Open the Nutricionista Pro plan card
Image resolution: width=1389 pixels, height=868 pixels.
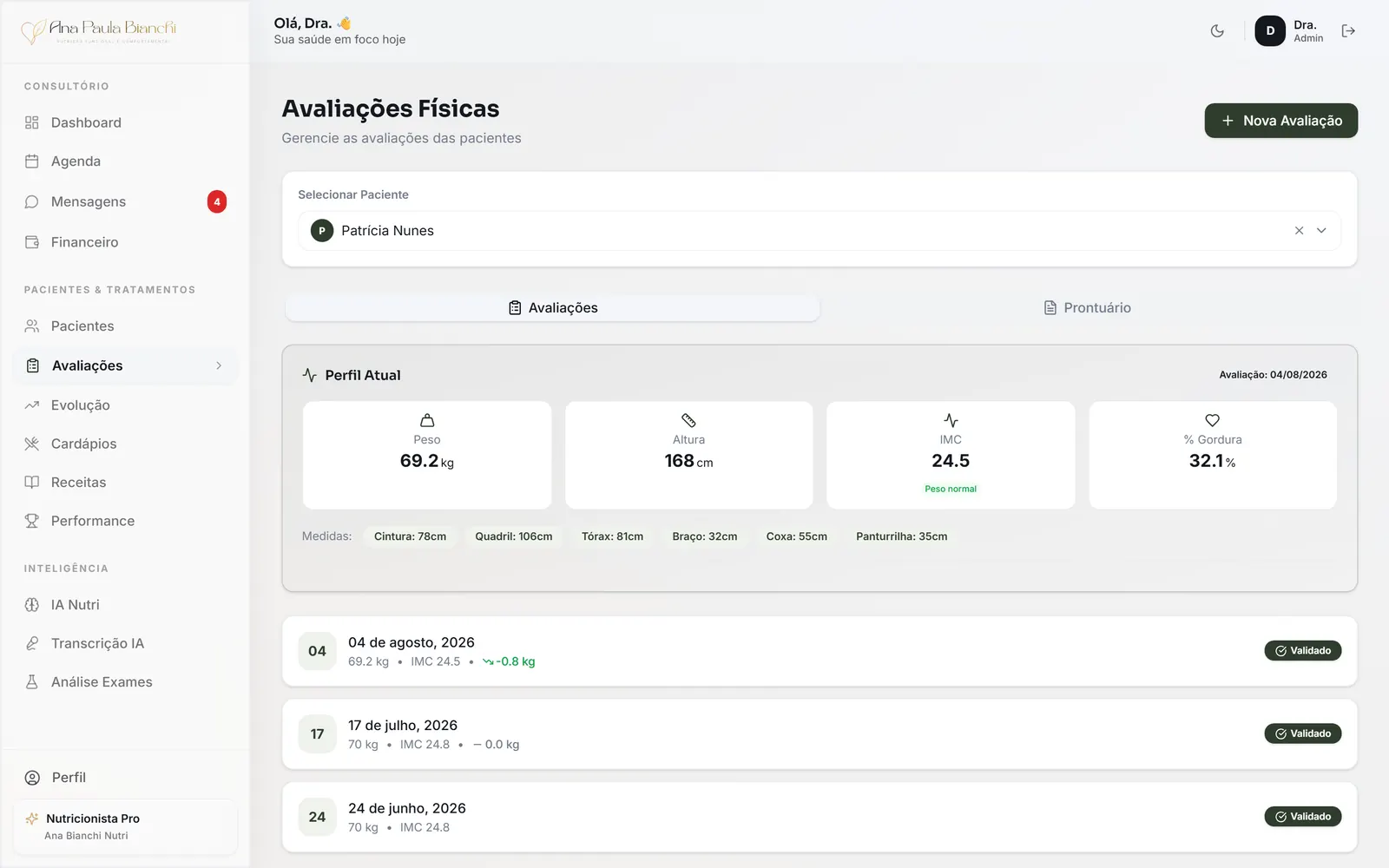[x=125, y=826]
